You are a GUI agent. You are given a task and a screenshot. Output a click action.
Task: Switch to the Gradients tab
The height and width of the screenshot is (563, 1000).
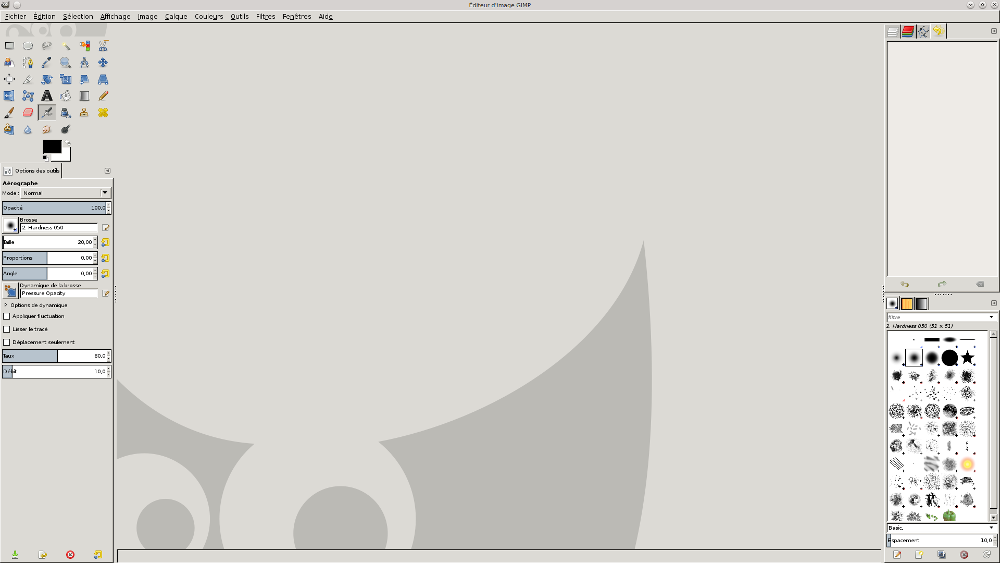pyautogui.click(x=922, y=303)
